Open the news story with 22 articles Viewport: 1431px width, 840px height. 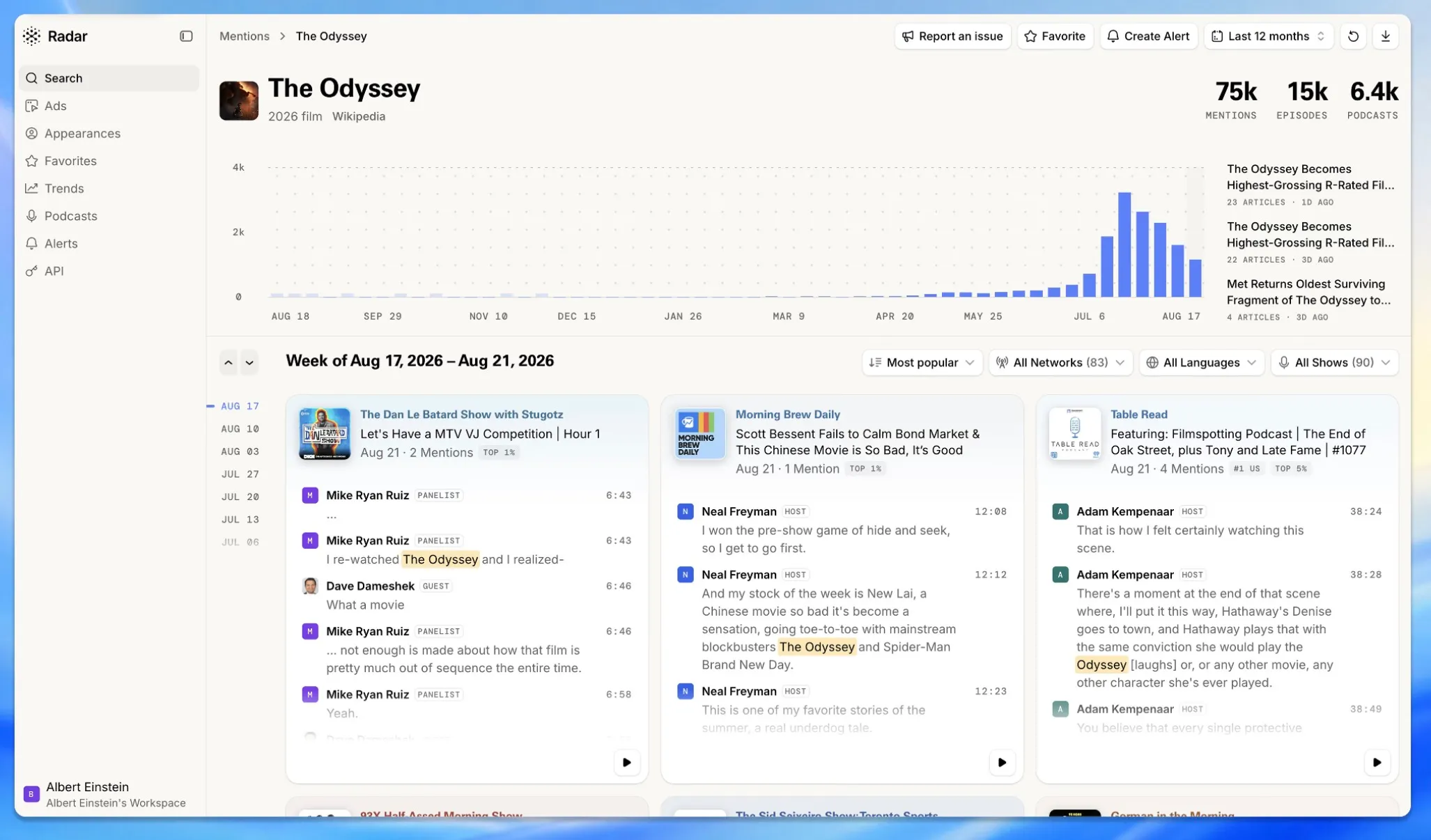(x=1310, y=243)
